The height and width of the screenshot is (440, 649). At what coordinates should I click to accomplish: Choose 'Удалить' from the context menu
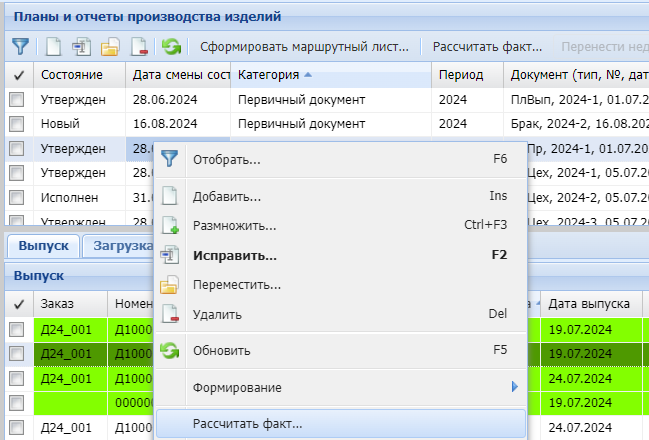tap(217, 315)
